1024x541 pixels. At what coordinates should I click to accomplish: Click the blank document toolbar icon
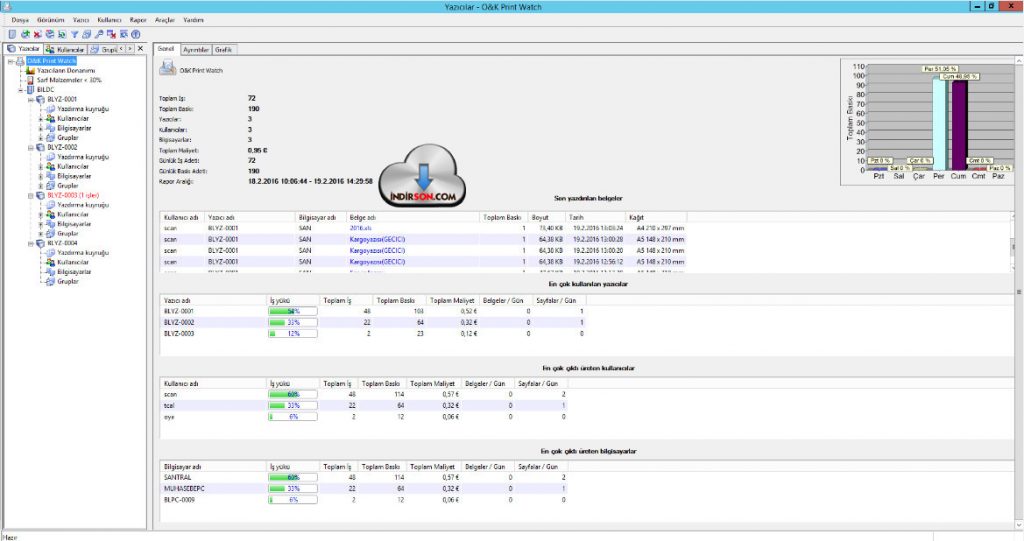tap(12, 34)
